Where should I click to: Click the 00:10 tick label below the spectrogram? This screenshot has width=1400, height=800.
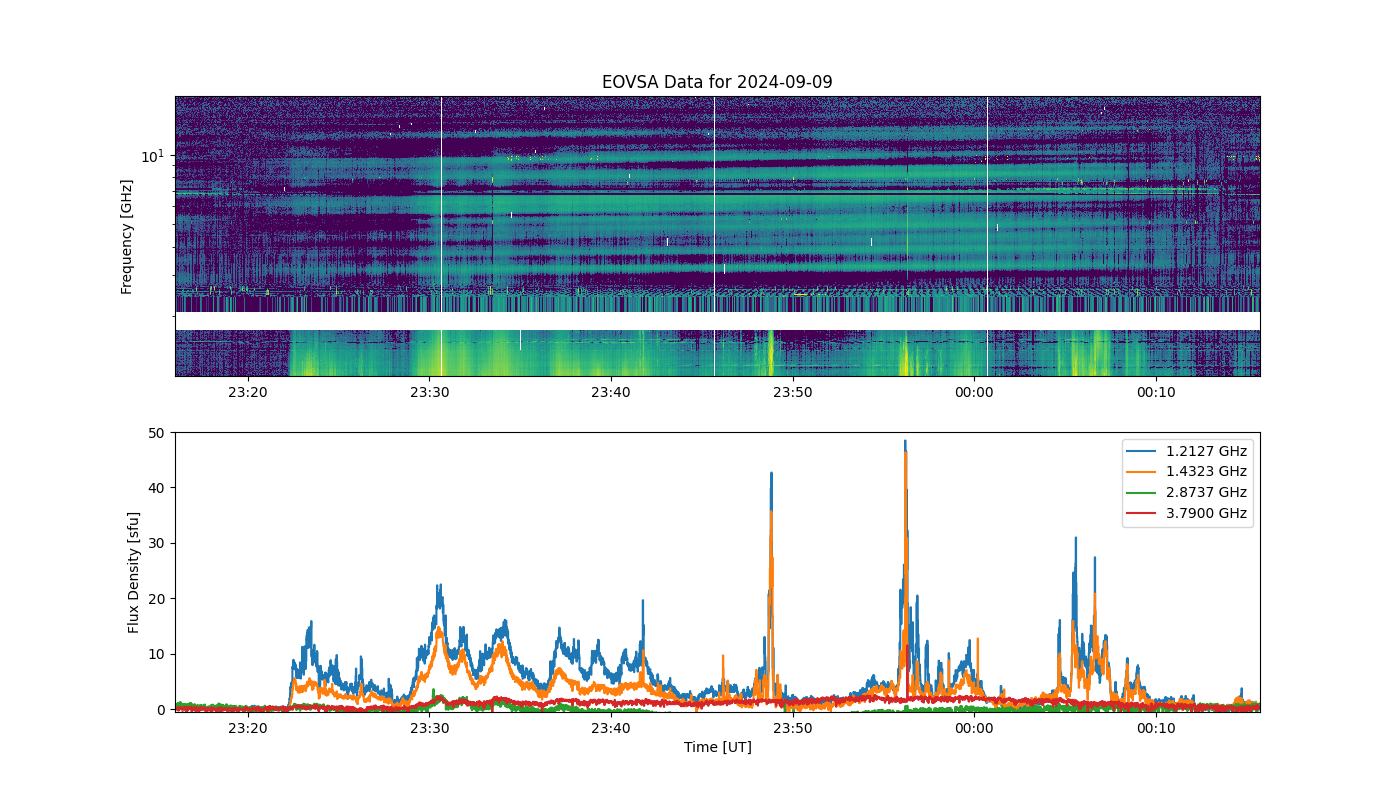[x=1156, y=393]
